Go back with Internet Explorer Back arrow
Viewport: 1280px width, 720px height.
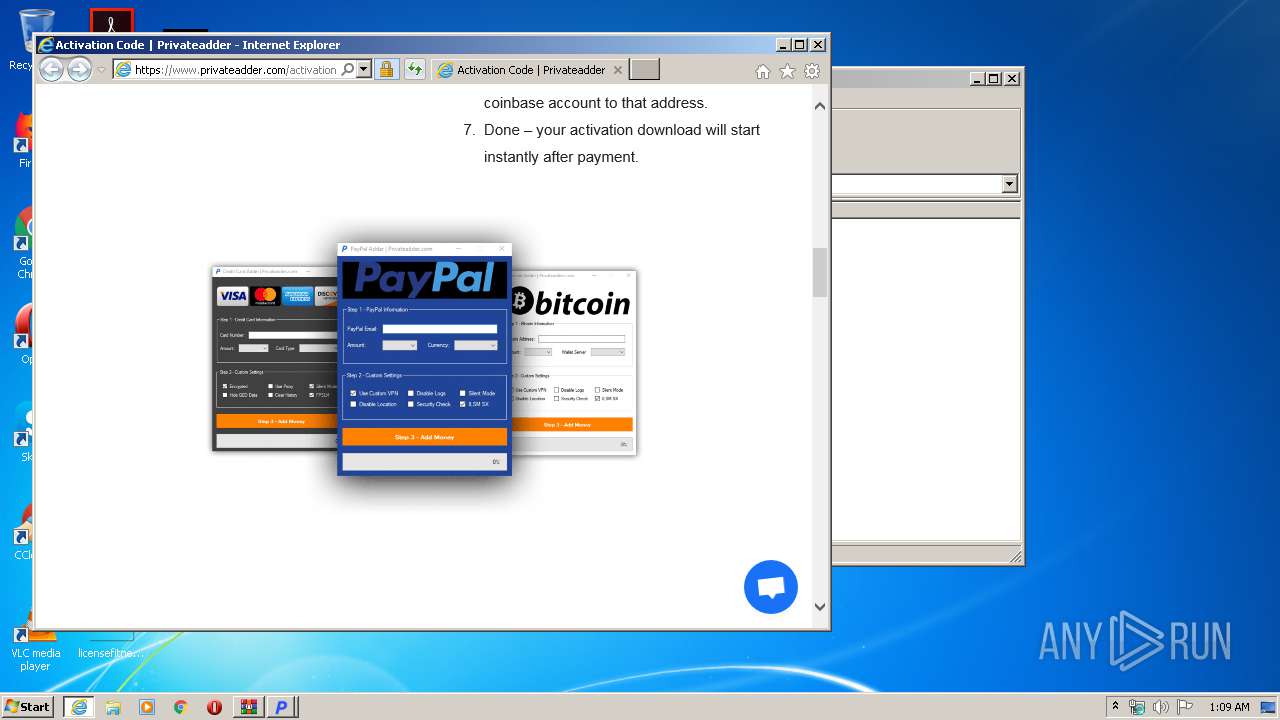point(51,69)
